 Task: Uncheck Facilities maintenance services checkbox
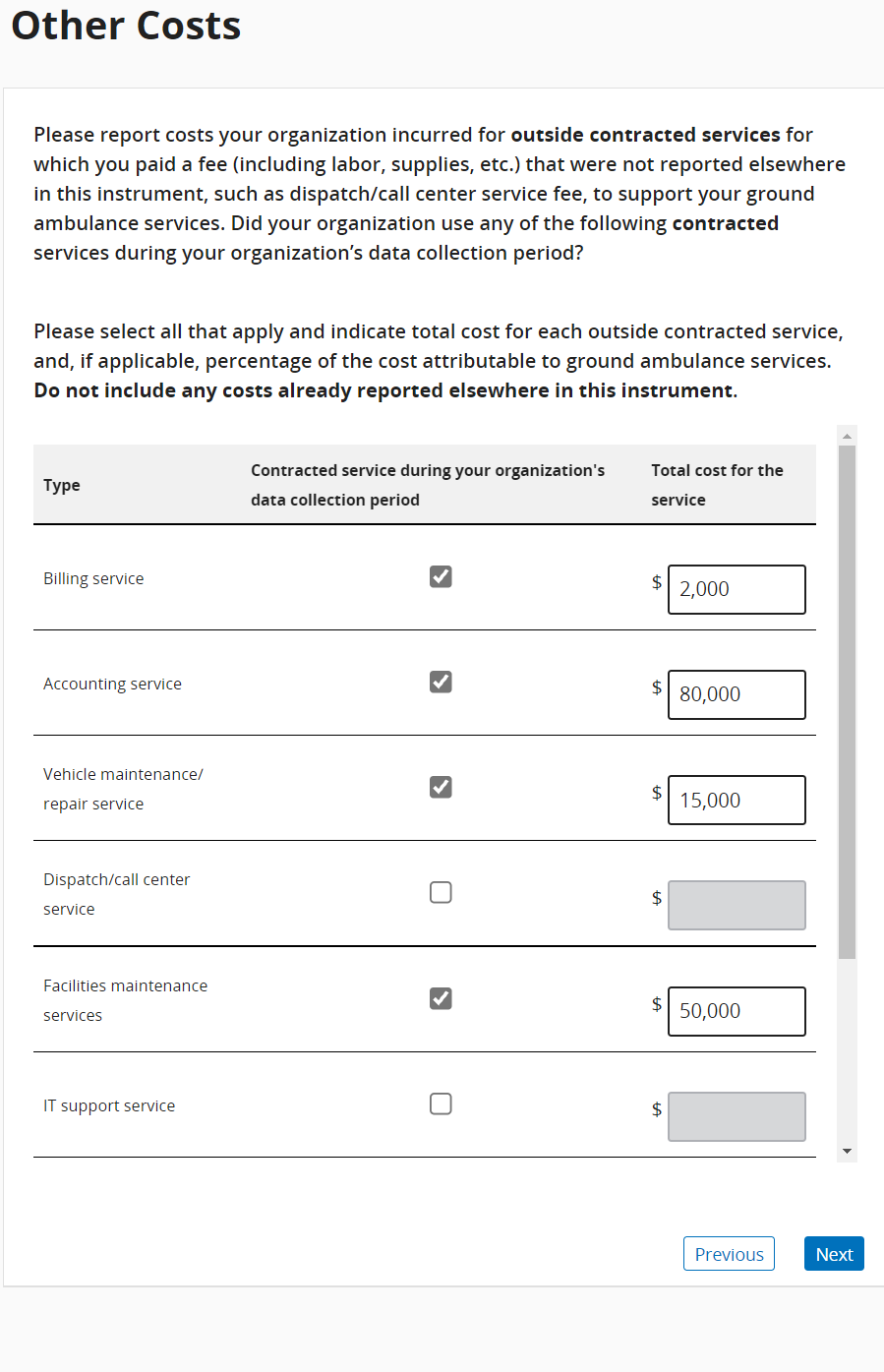(441, 998)
